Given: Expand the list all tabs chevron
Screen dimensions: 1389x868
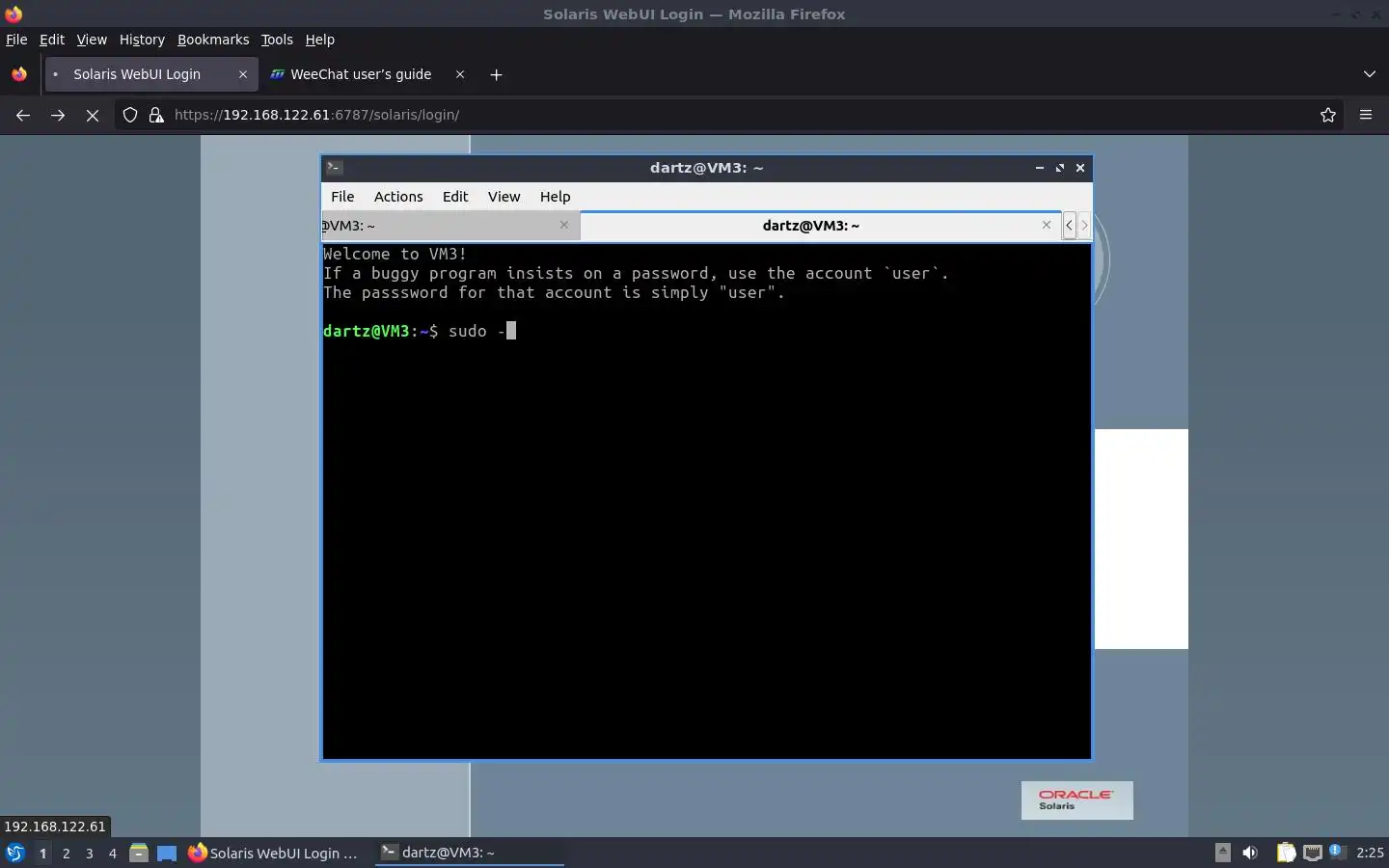Looking at the screenshot, I should (1370, 74).
